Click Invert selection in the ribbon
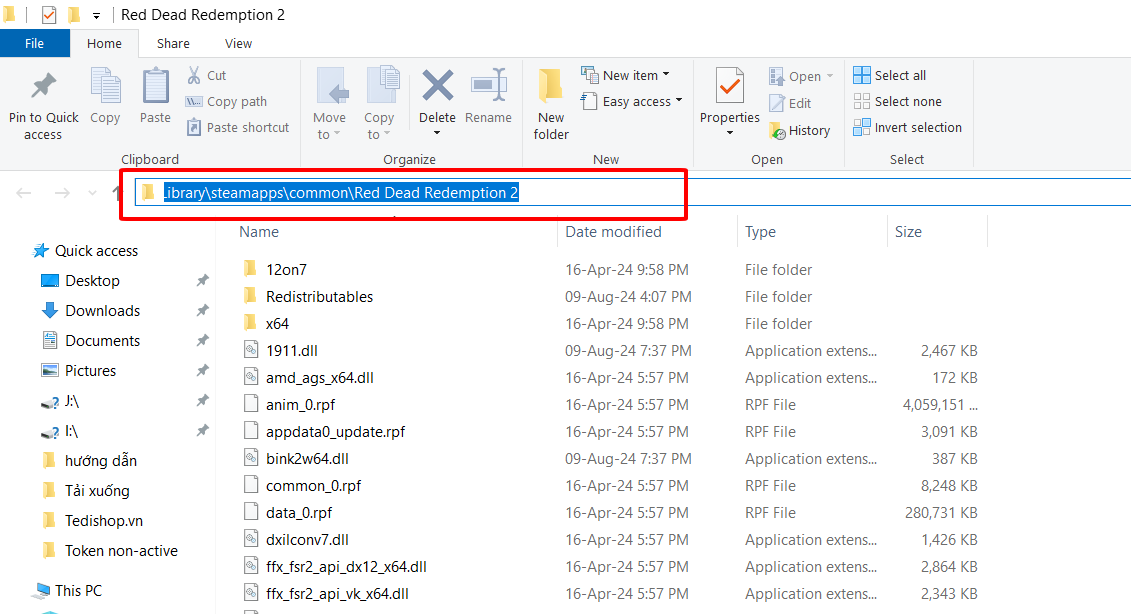1131x614 pixels. click(907, 127)
